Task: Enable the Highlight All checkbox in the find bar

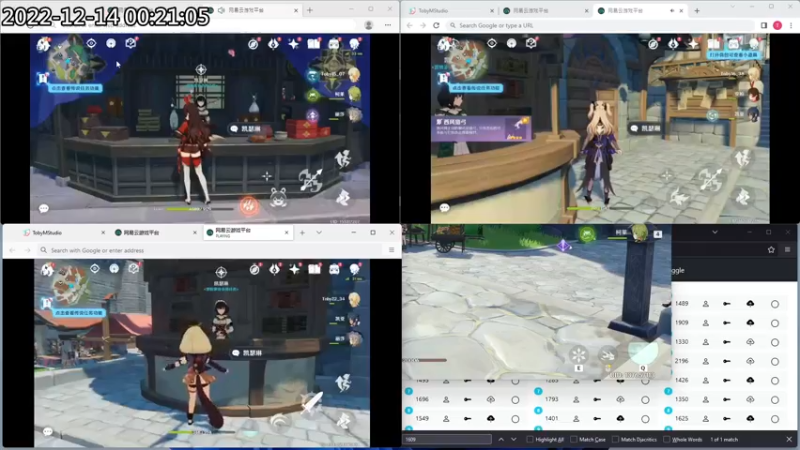Action: [530, 439]
